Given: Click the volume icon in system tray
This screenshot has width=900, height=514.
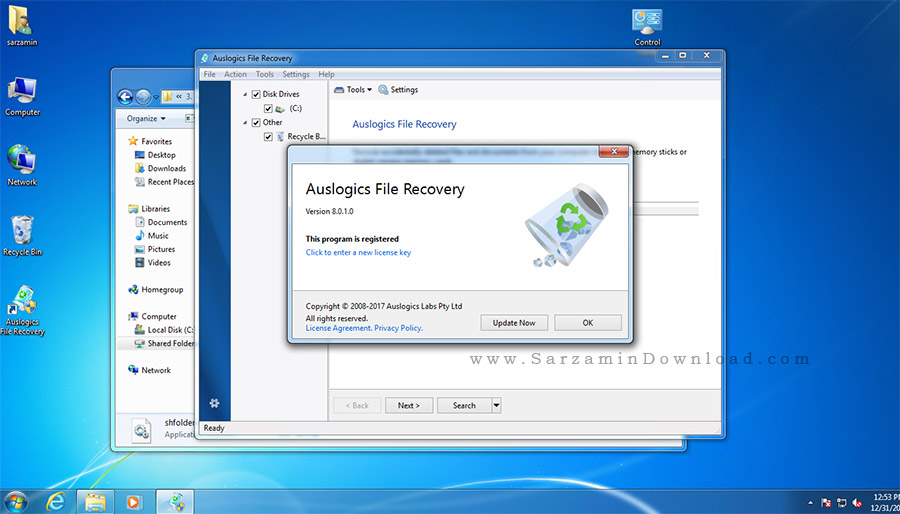Looking at the screenshot, I should pyautogui.click(x=858, y=502).
